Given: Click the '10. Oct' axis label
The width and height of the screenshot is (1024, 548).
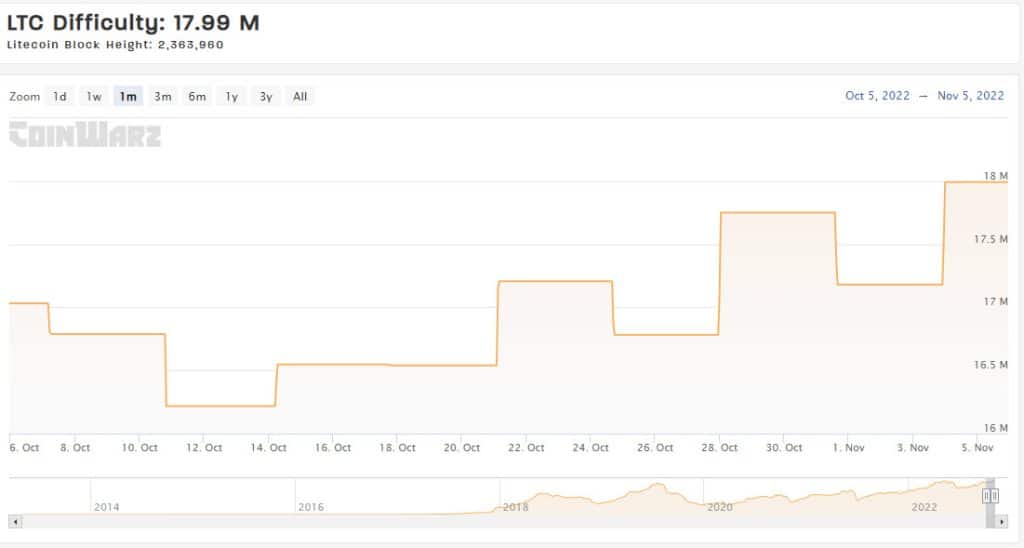Looking at the screenshot, I should 140,447.
